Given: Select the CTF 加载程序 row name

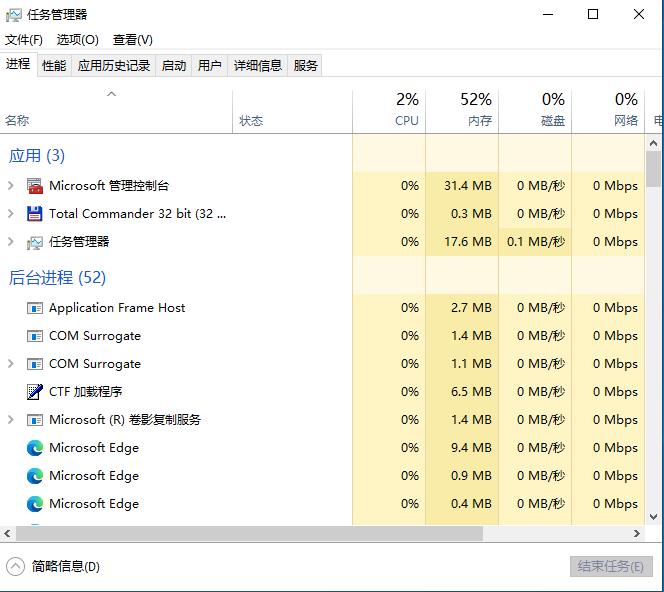Looking at the screenshot, I should click(x=86, y=392).
